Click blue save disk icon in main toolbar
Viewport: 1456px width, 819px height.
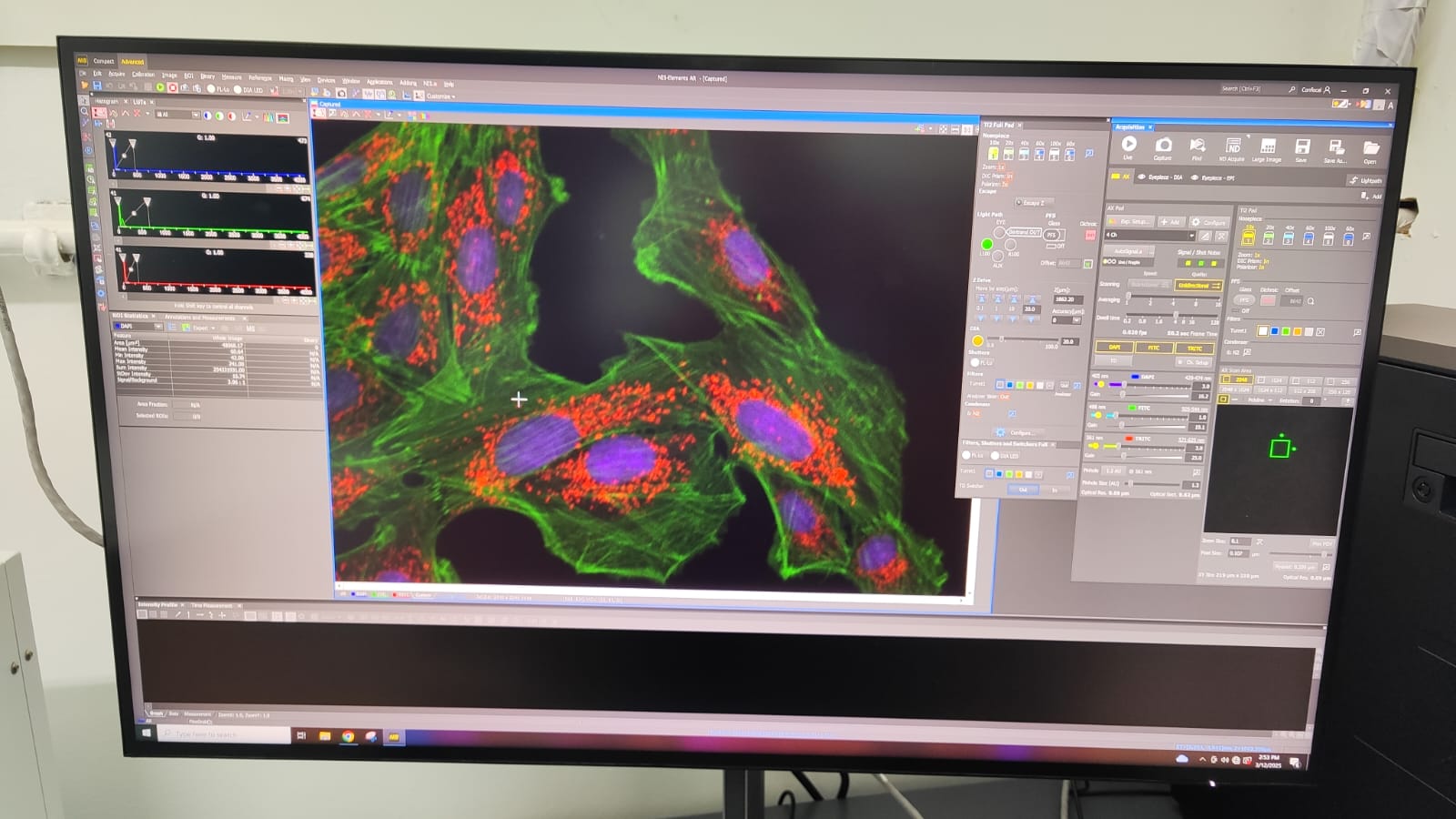tap(97, 86)
